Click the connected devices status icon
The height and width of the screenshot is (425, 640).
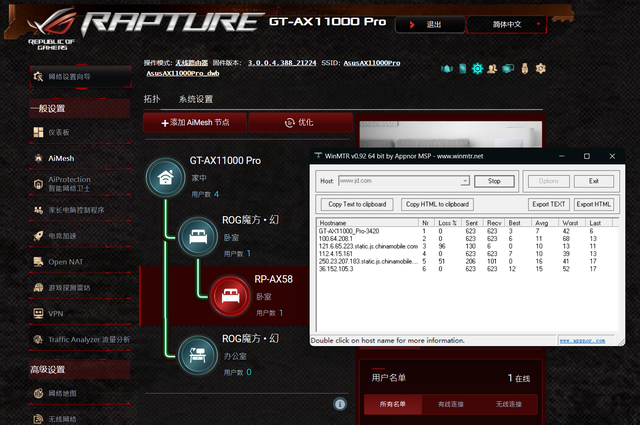coord(508,69)
